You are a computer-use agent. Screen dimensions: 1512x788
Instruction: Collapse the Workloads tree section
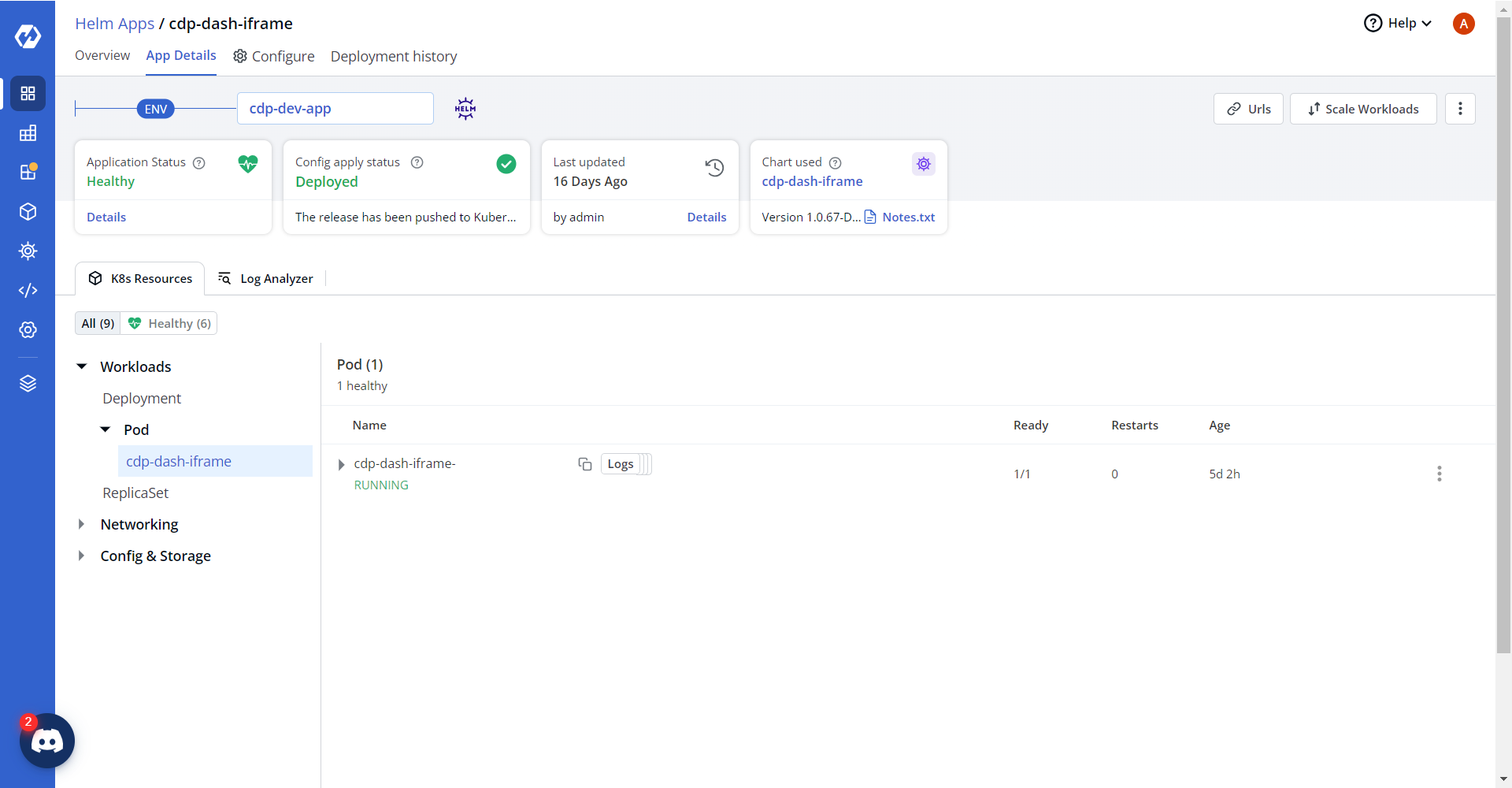coord(82,366)
